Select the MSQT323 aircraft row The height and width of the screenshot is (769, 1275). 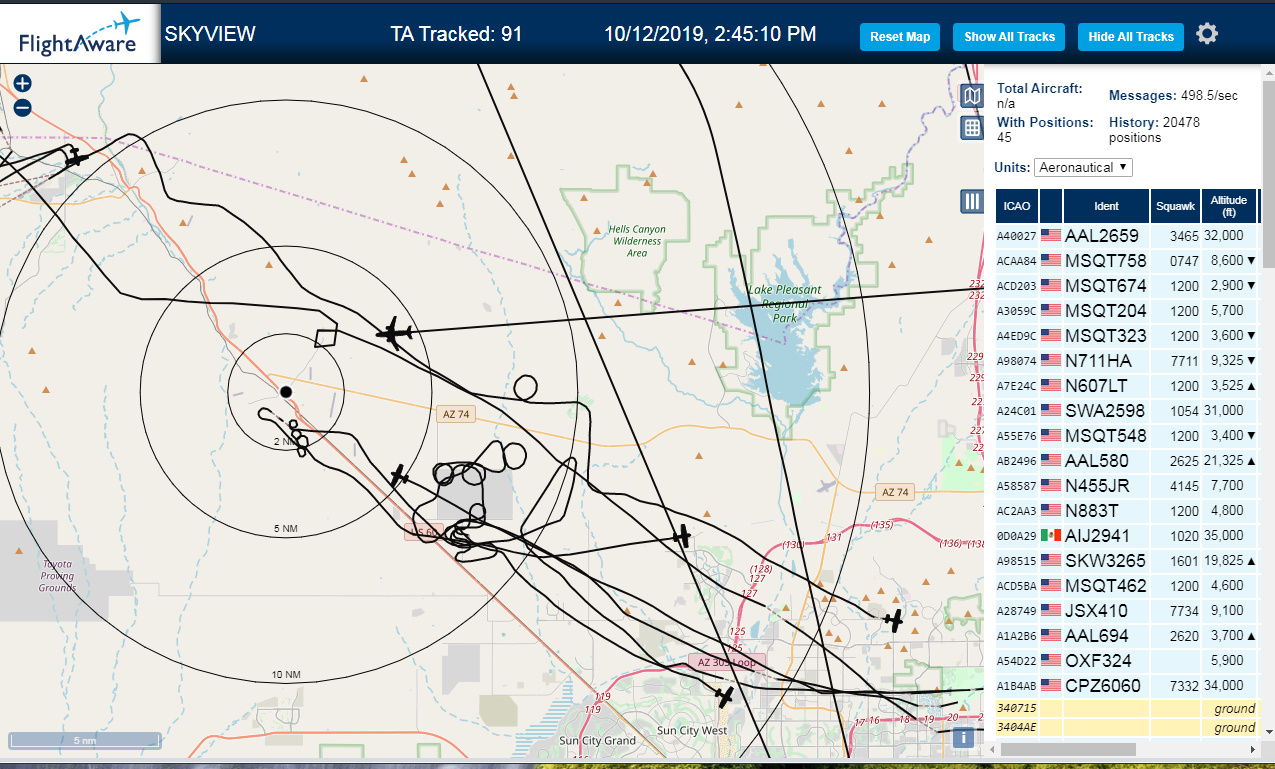tap(1126, 336)
